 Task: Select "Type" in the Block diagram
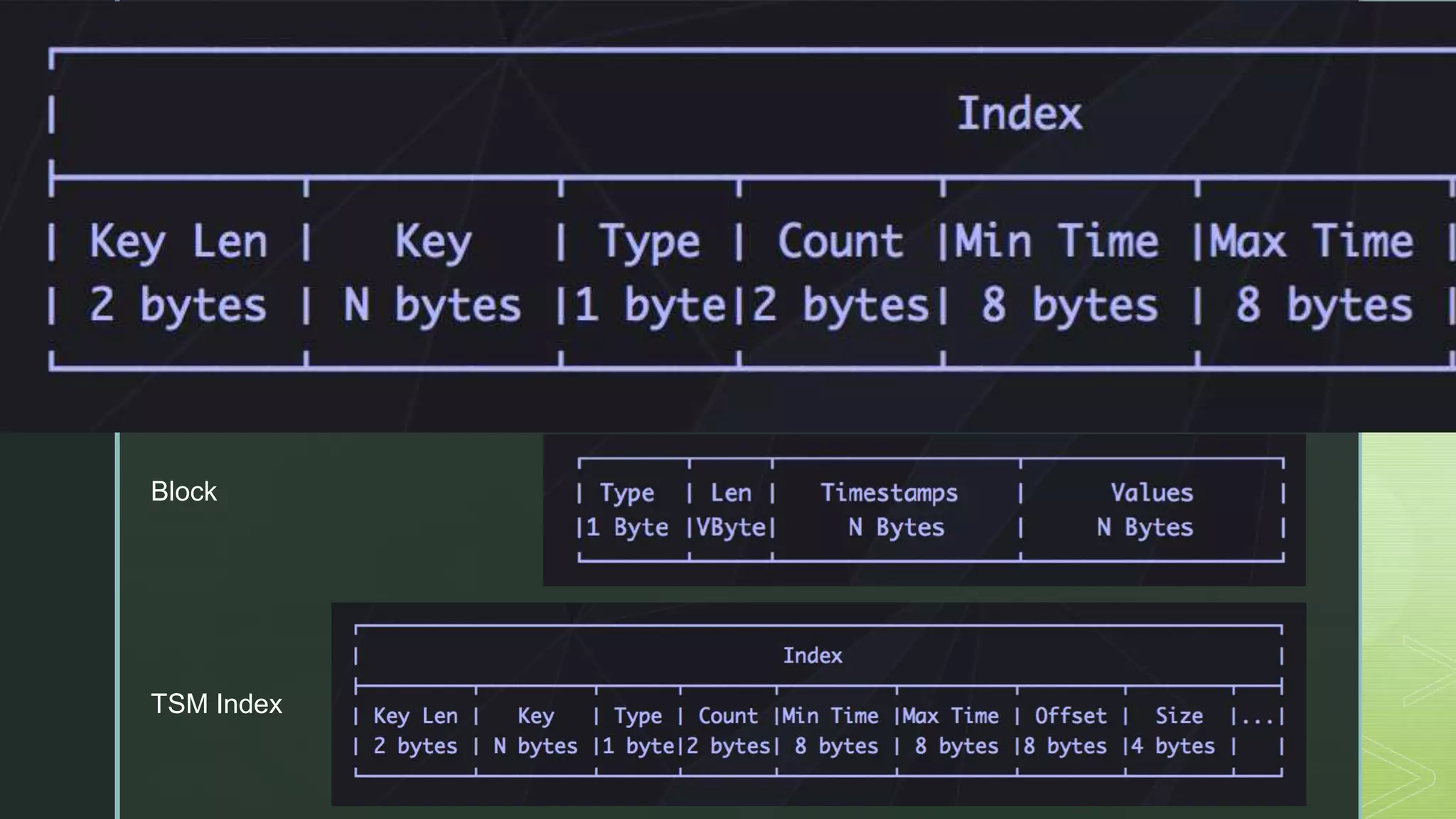626,493
